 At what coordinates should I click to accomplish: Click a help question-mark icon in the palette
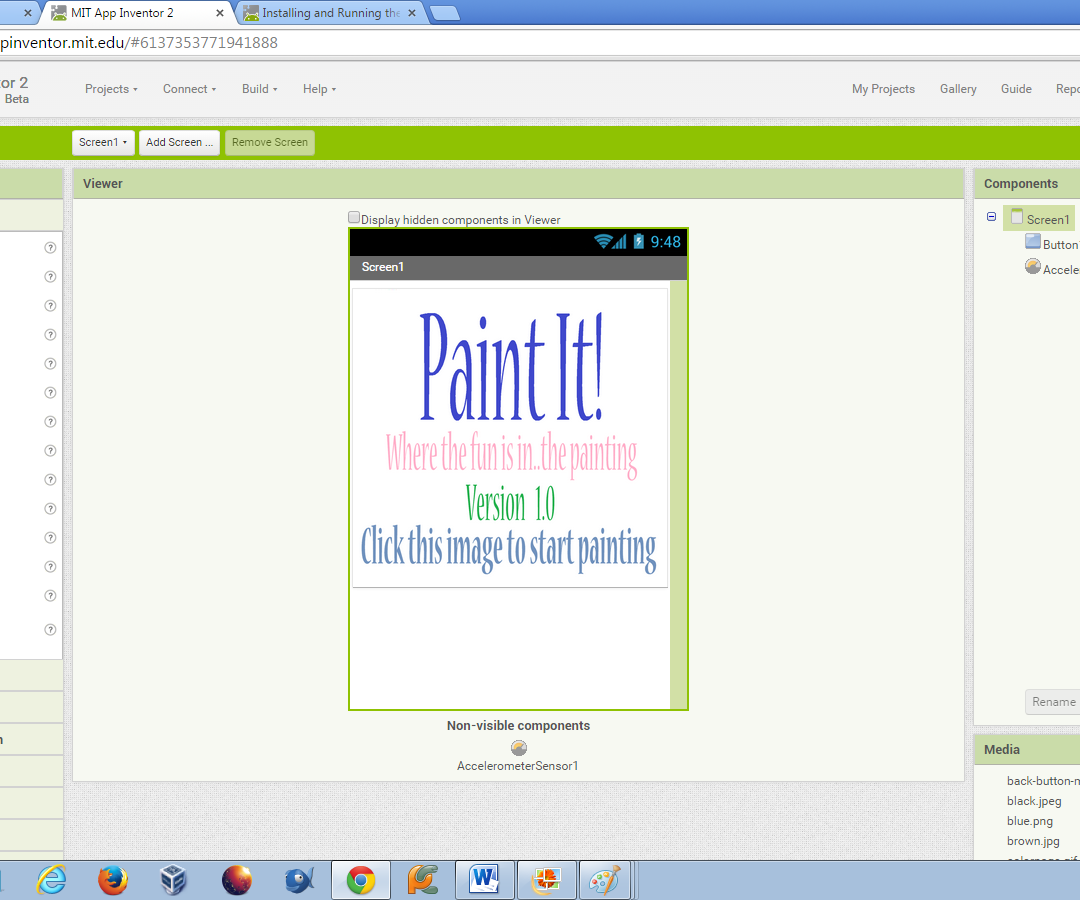click(x=50, y=247)
